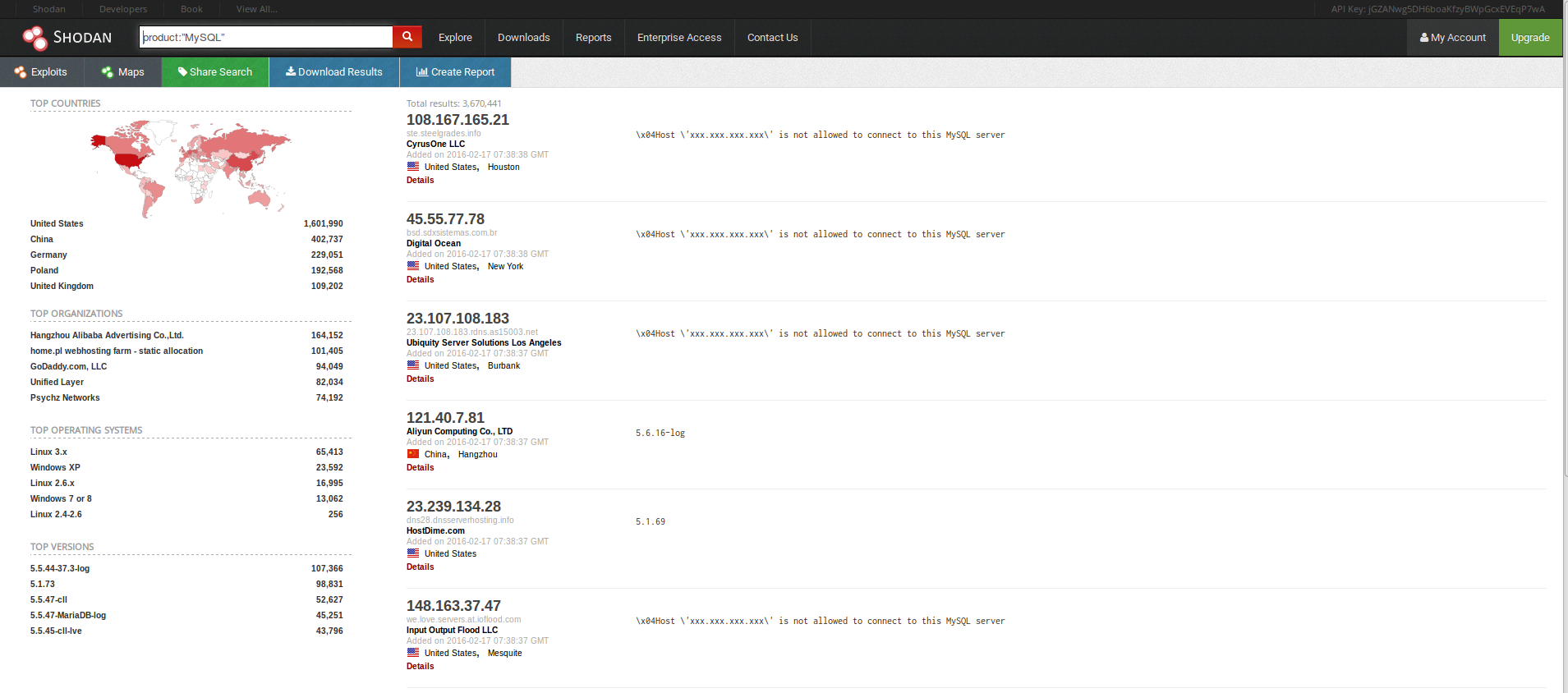Filter by China in top countries
The width and height of the screenshot is (1568, 693).
(x=42, y=239)
